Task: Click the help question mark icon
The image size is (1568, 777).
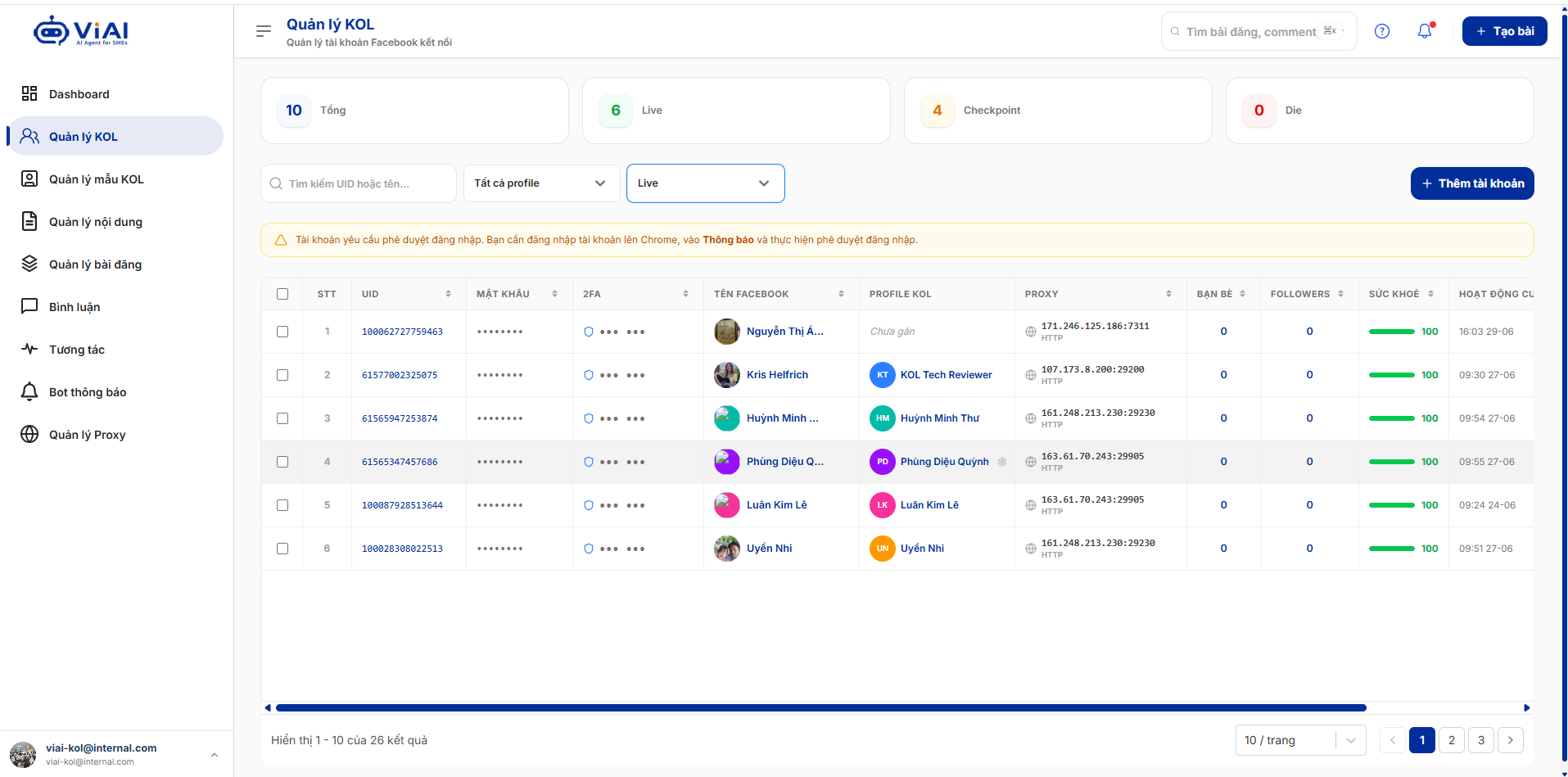Action: coord(1382,31)
